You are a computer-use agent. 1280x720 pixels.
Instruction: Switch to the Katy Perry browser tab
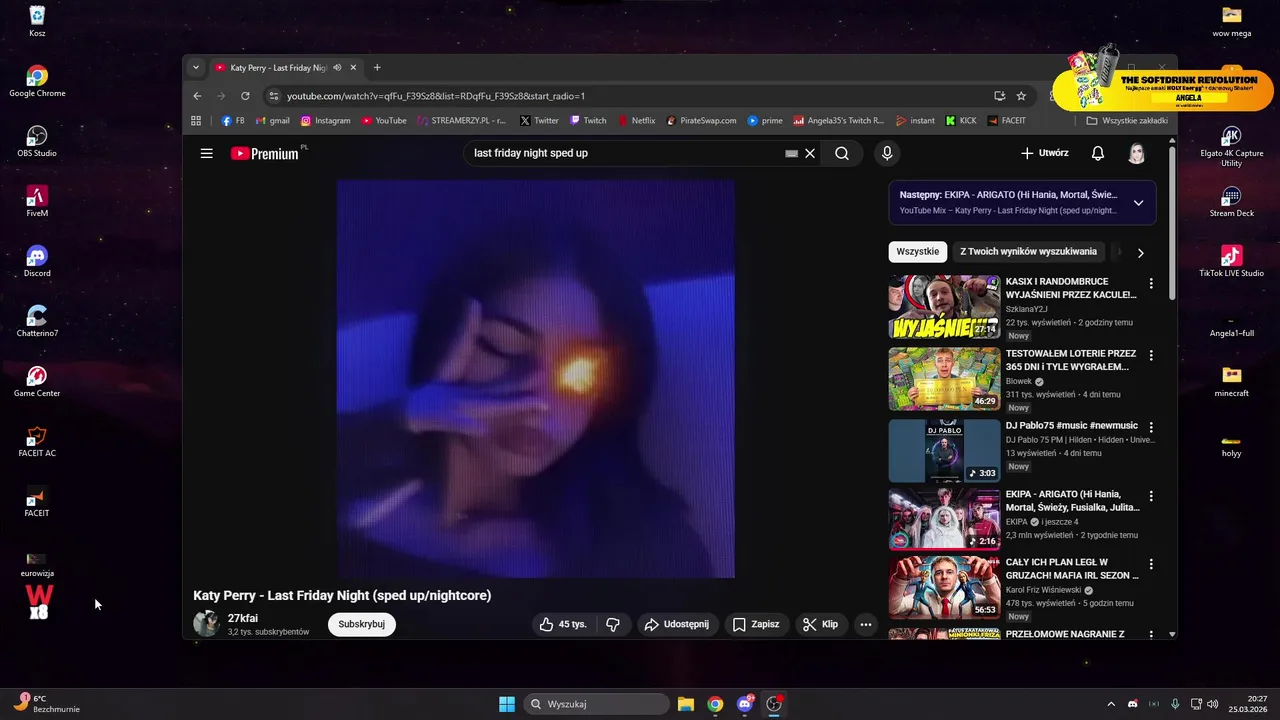(287, 68)
